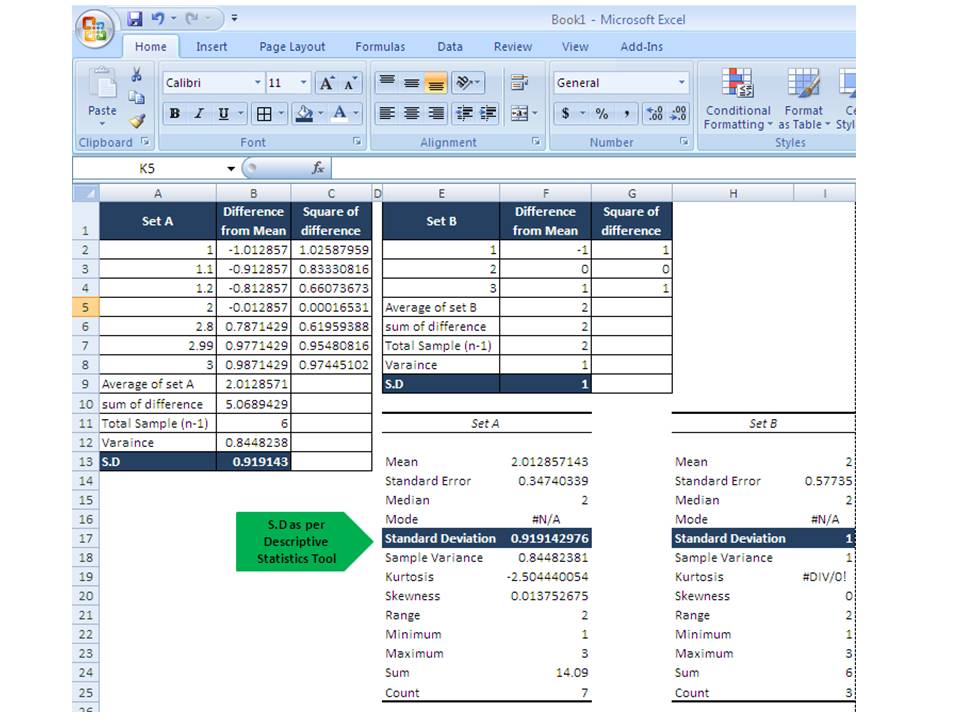
Task: Select the Format Painter brush
Action: pyautogui.click(x=137, y=119)
